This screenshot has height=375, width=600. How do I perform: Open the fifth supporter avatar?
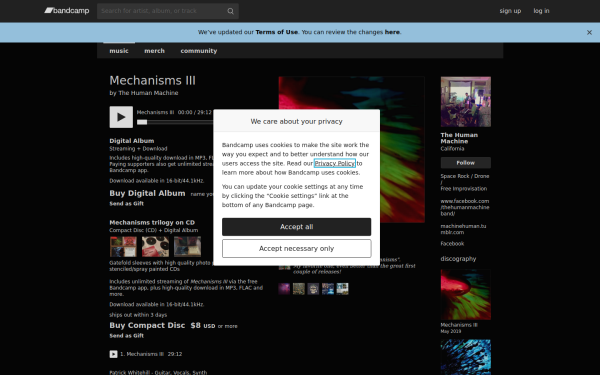[342, 289]
